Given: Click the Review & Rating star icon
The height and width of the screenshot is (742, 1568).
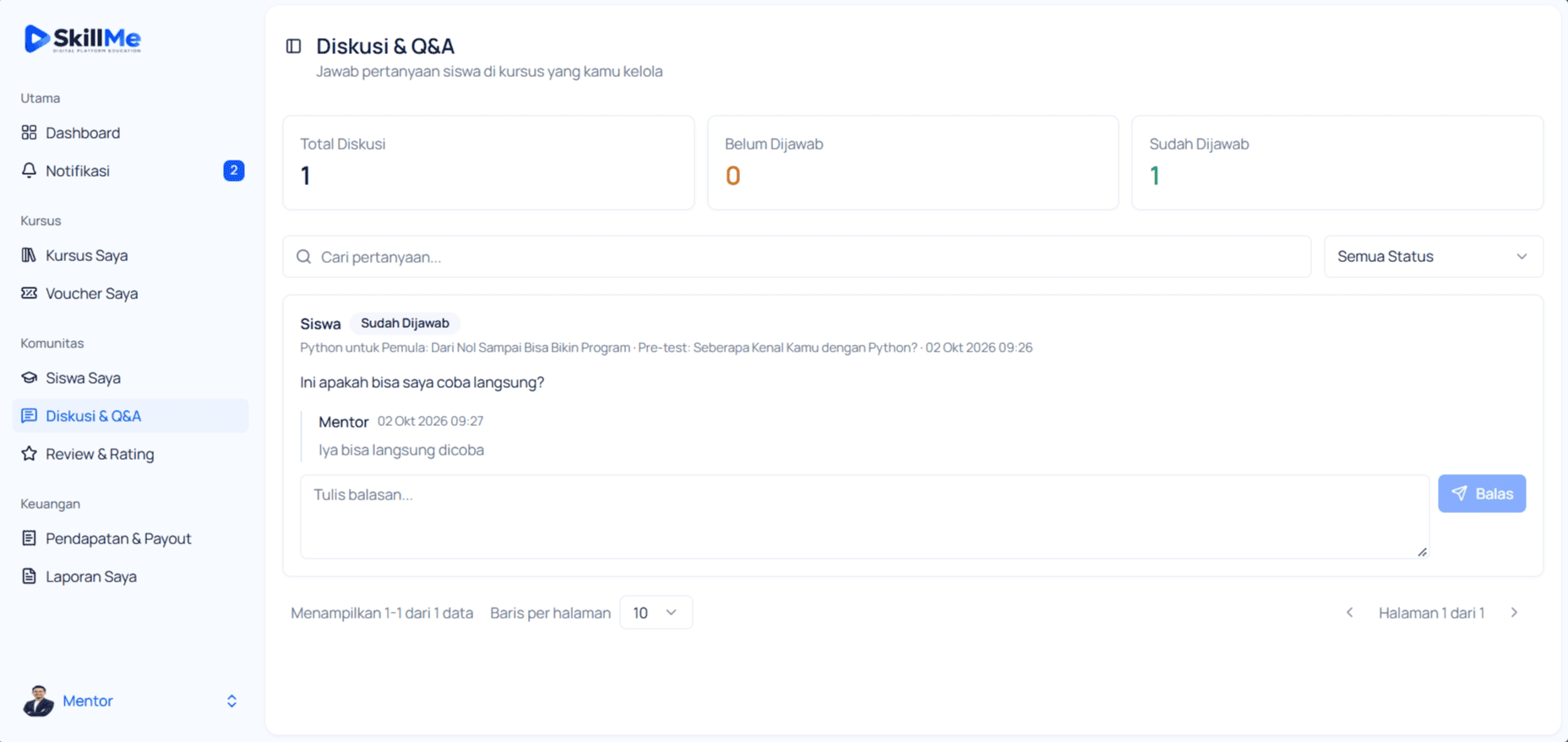Looking at the screenshot, I should 30,454.
